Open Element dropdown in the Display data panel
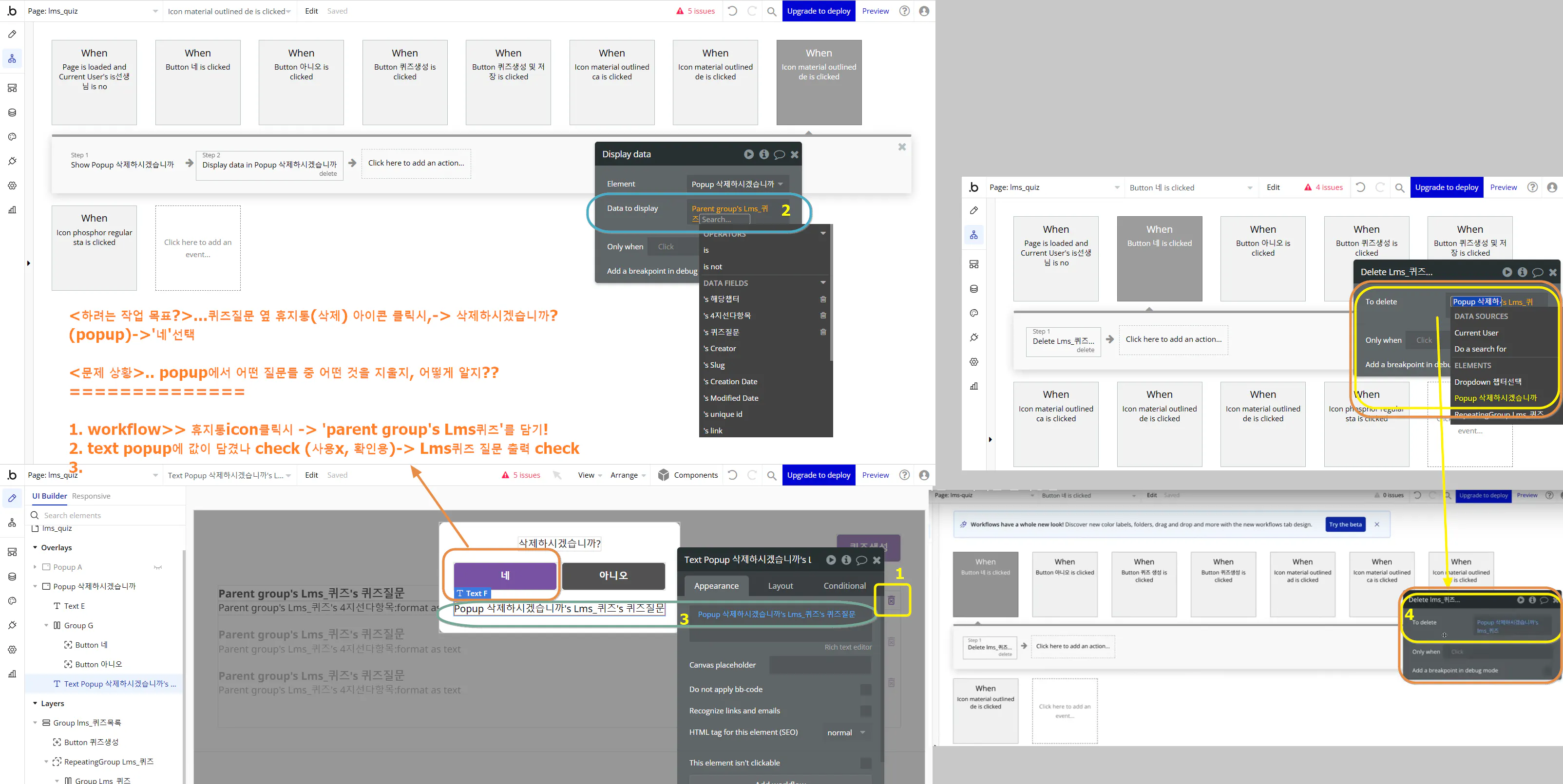Image resolution: width=1563 pixels, height=784 pixels. (x=737, y=184)
